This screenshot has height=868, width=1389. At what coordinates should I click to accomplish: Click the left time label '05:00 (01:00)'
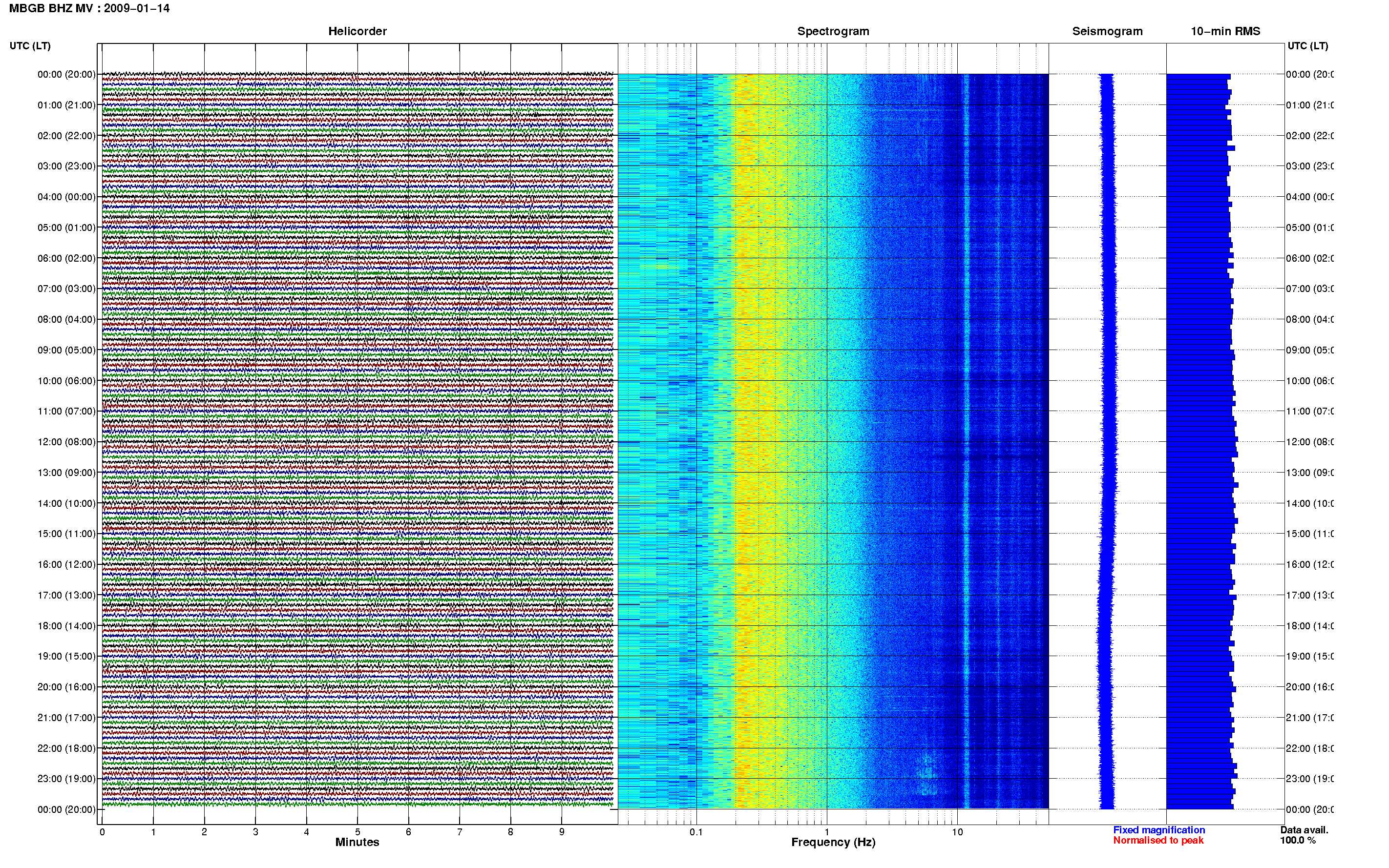point(66,227)
